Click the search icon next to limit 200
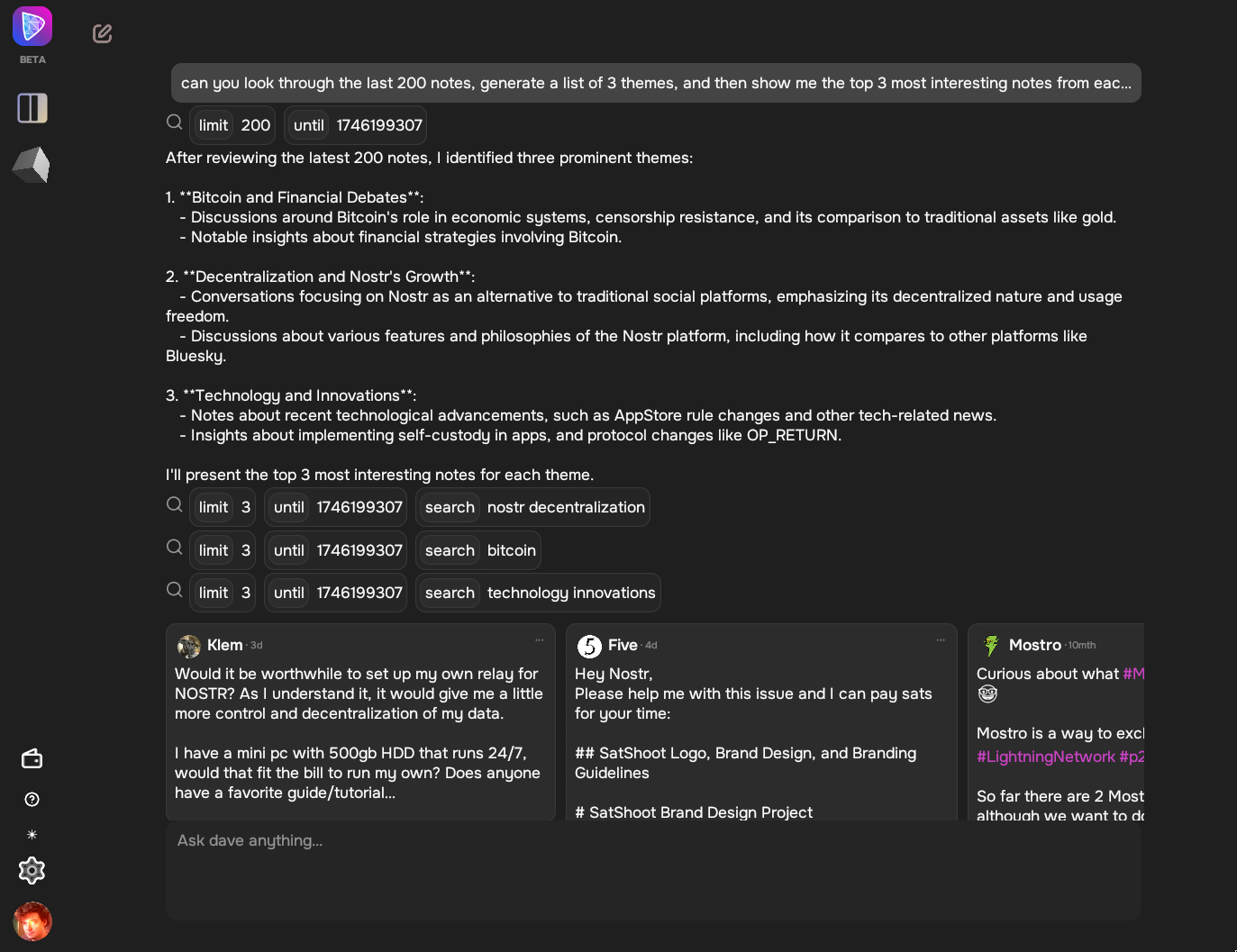The height and width of the screenshot is (952, 1237). 175,122
